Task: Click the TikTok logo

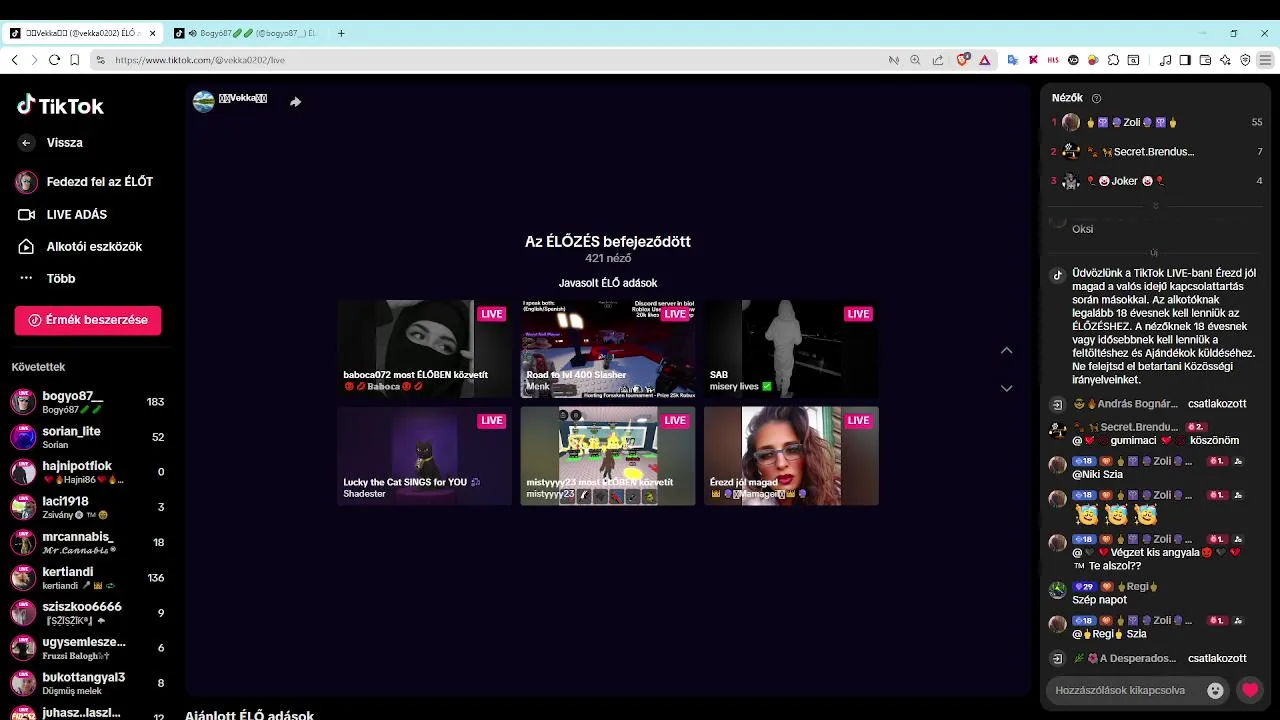Action: [x=60, y=105]
